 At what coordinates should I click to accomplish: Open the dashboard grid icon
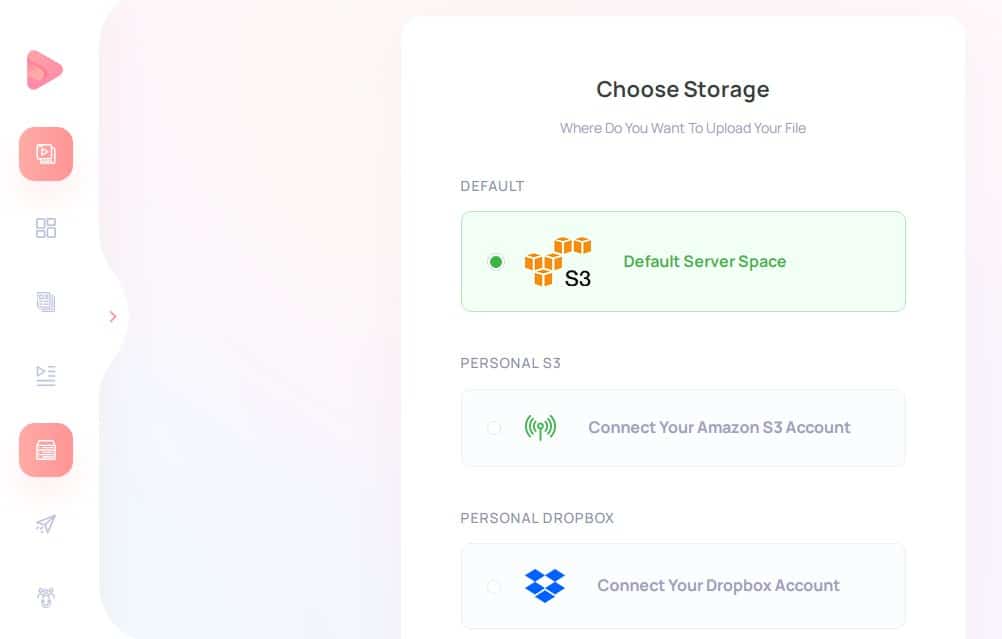tap(46, 228)
